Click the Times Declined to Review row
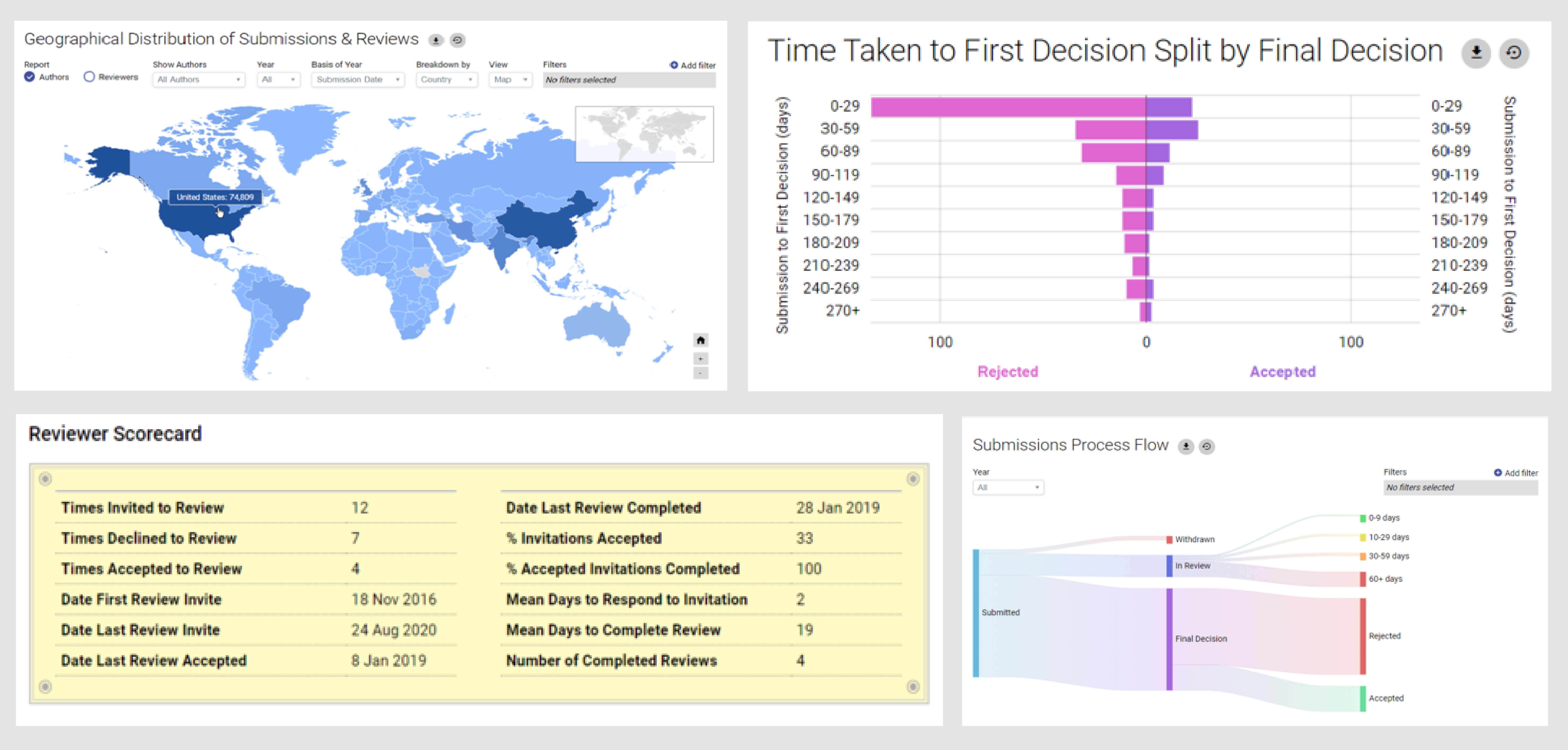 256,538
